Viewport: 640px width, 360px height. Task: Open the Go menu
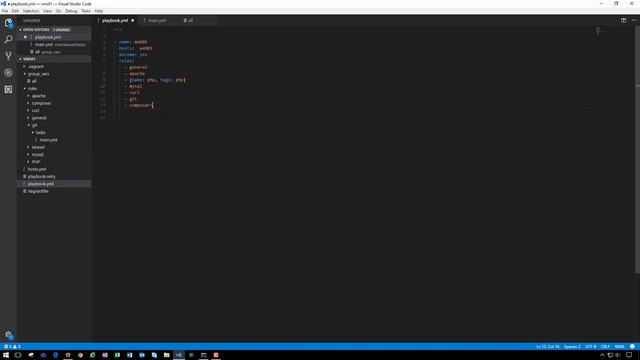pyautogui.click(x=58, y=11)
